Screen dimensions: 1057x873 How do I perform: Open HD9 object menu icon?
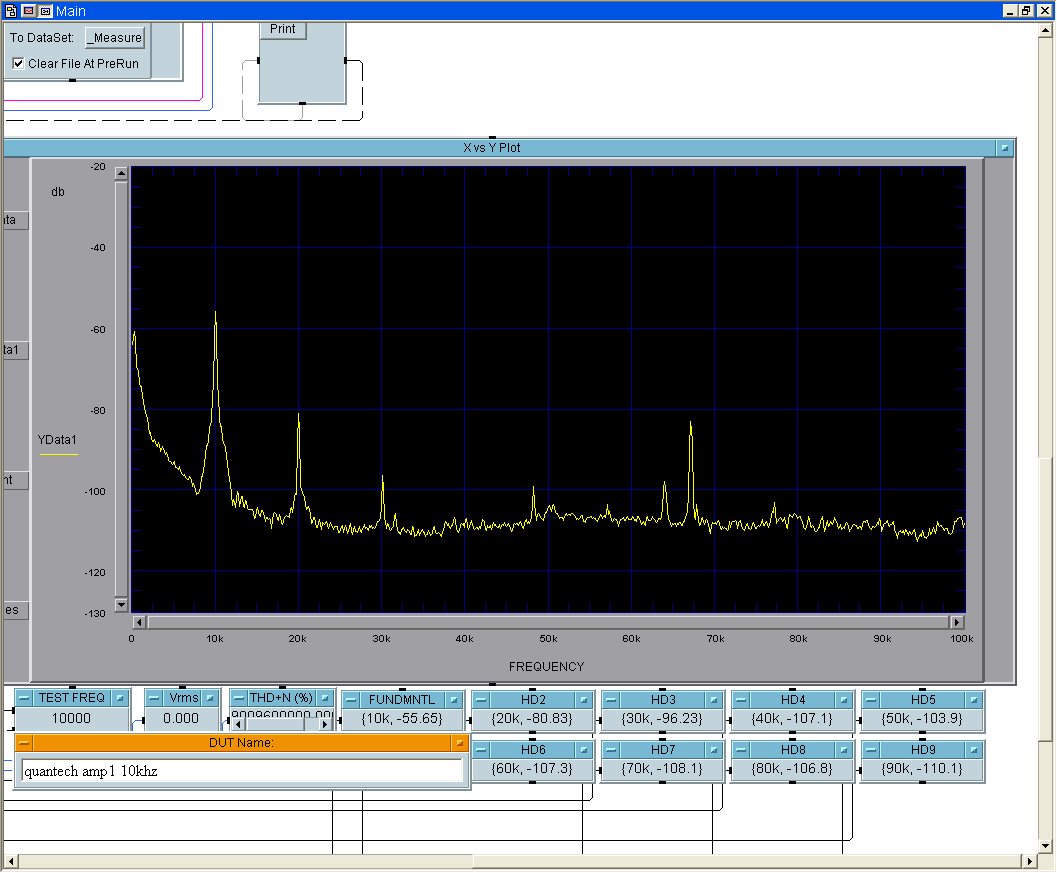(x=974, y=750)
